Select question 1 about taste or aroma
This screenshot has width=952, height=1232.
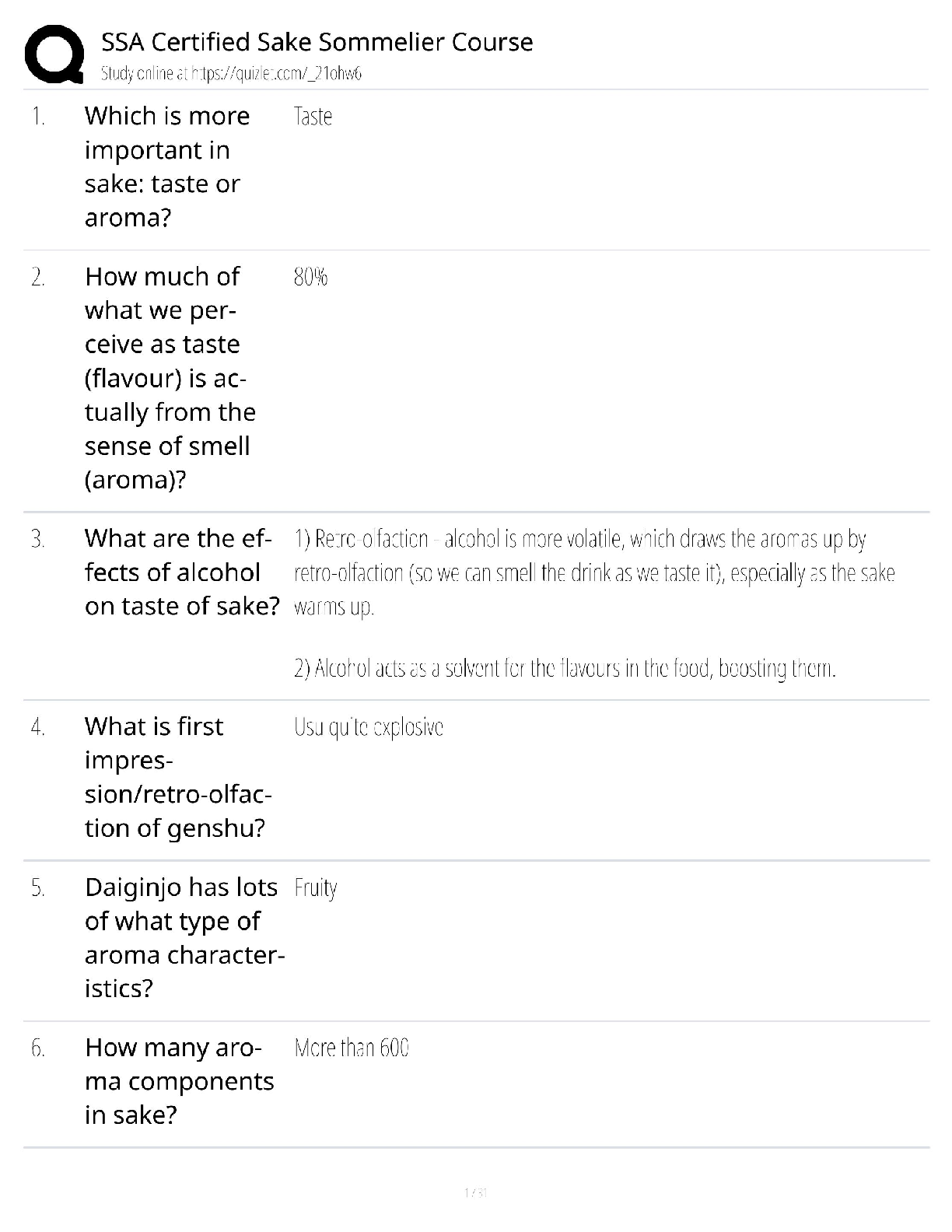click(x=166, y=166)
